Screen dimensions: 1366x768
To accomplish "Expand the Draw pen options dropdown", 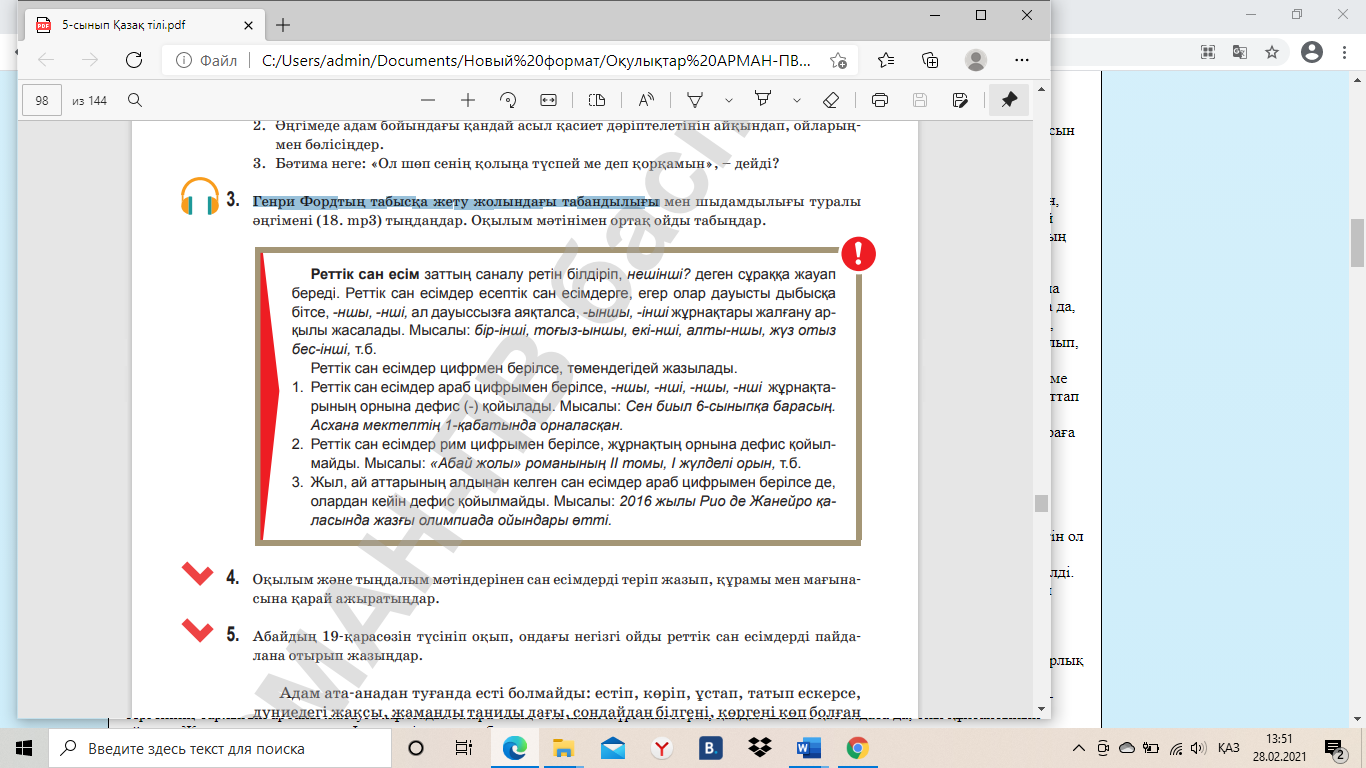I will tap(729, 100).
